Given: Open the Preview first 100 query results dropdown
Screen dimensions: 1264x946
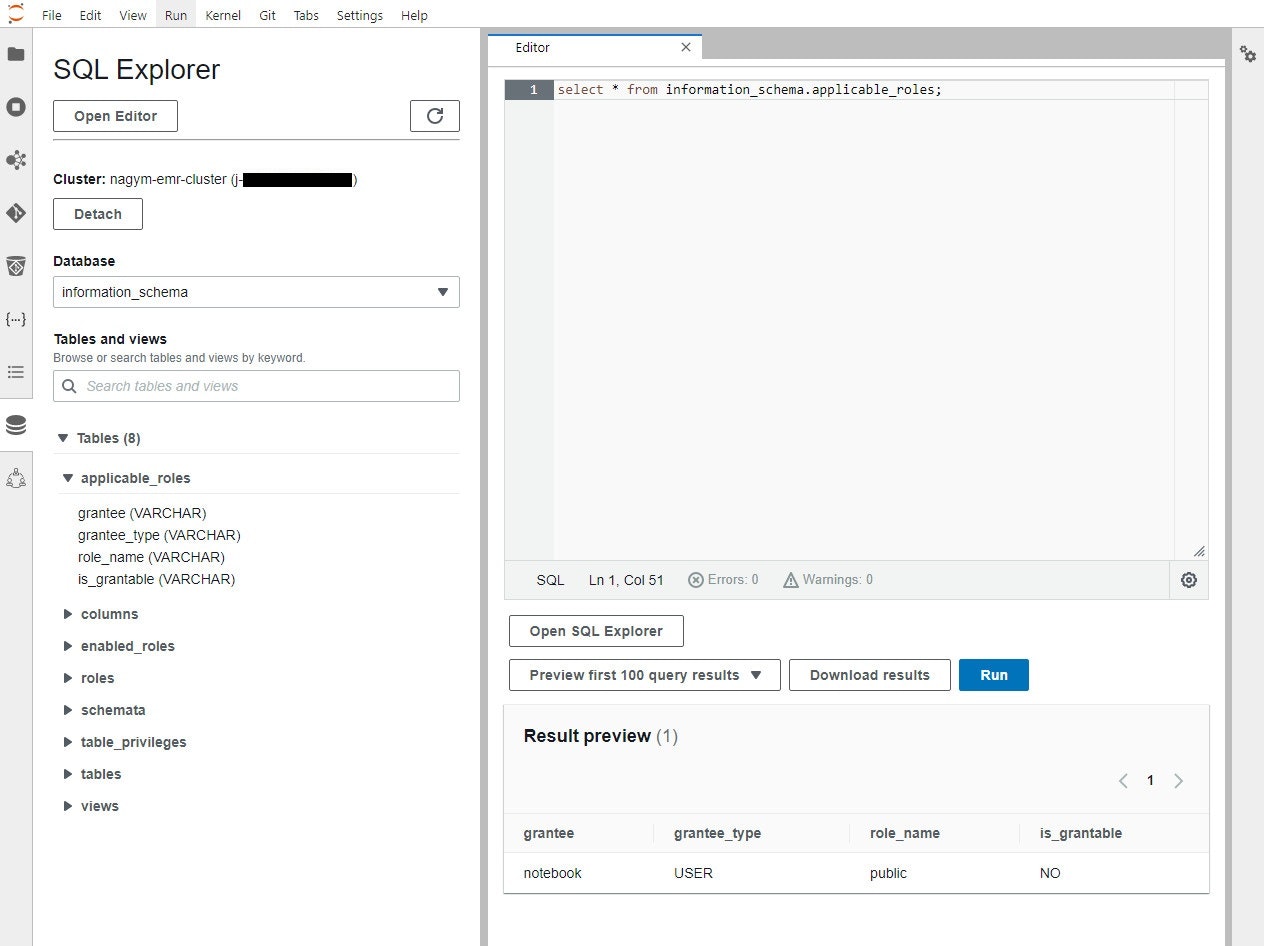Looking at the screenshot, I should [x=645, y=675].
